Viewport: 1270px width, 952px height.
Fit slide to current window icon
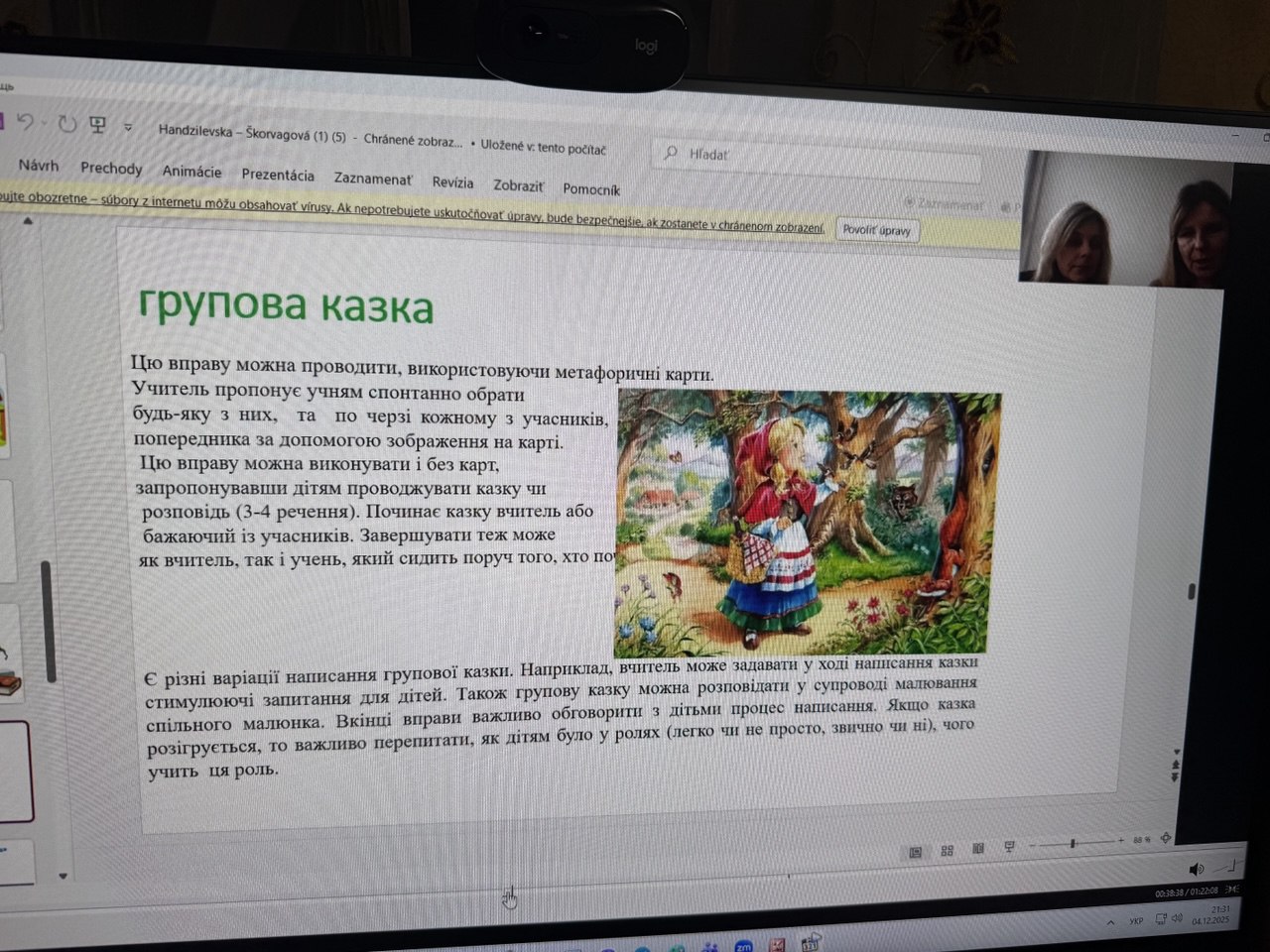(1166, 839)
